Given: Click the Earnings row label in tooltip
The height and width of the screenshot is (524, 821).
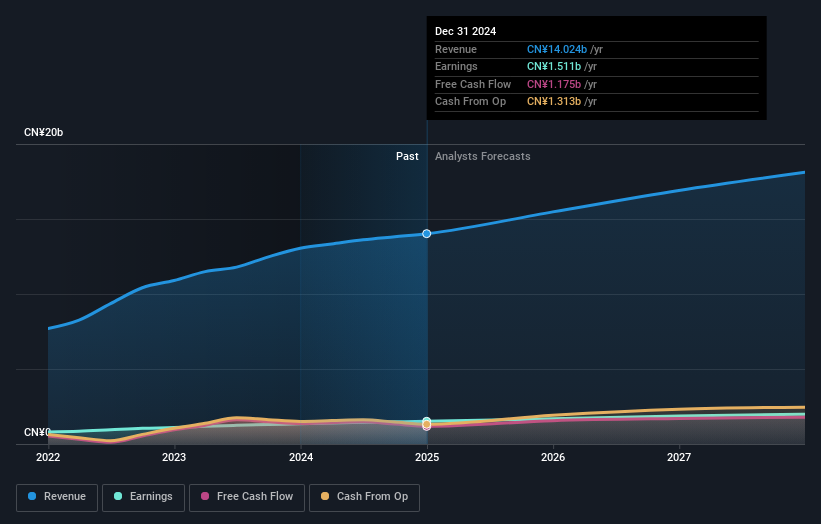Looking at the screenshot, I should point(456,66).
